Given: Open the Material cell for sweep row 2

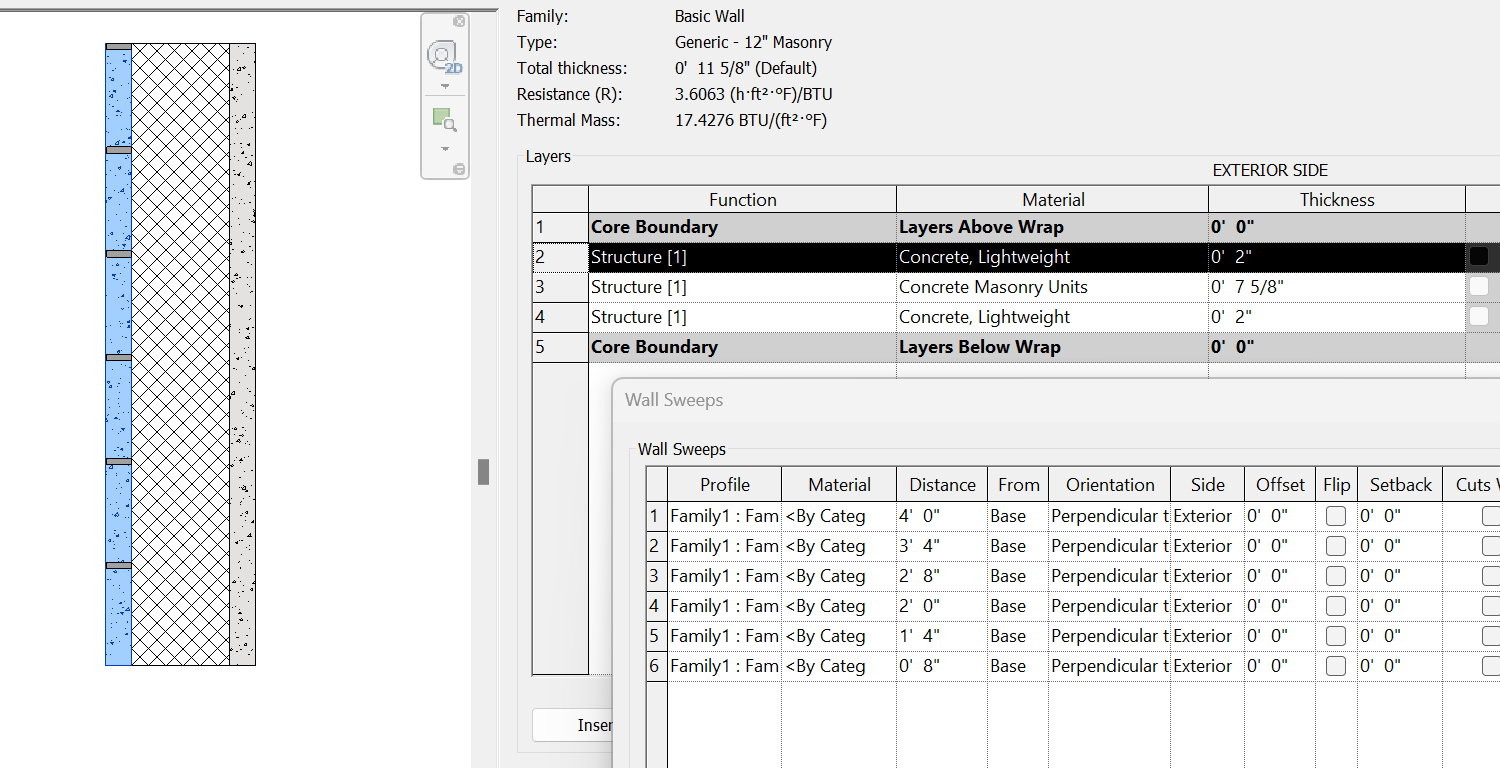Looking at the screenshot, I should [837, 546].
